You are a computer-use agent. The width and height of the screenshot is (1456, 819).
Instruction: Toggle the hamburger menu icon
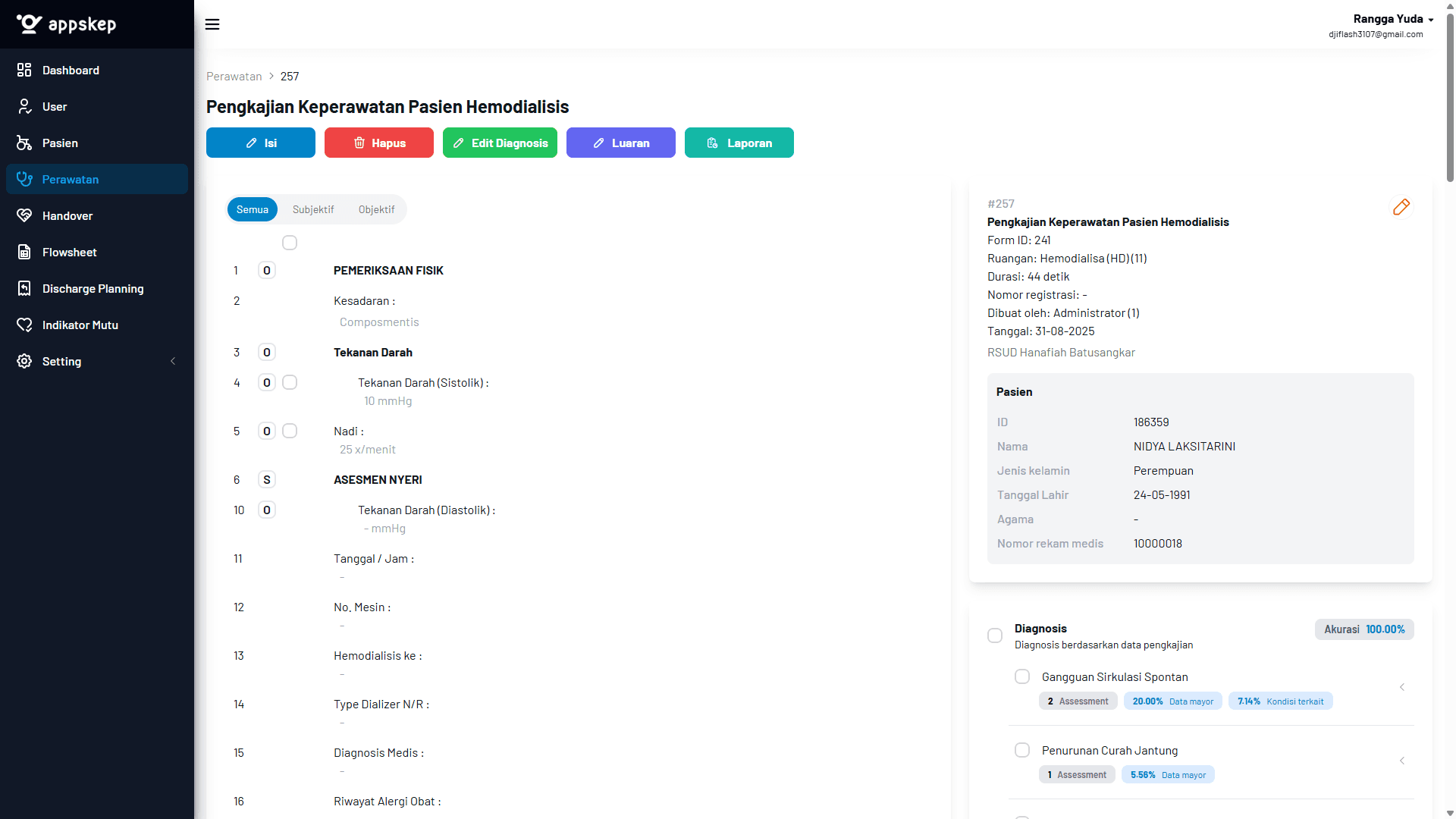(212, 24)
